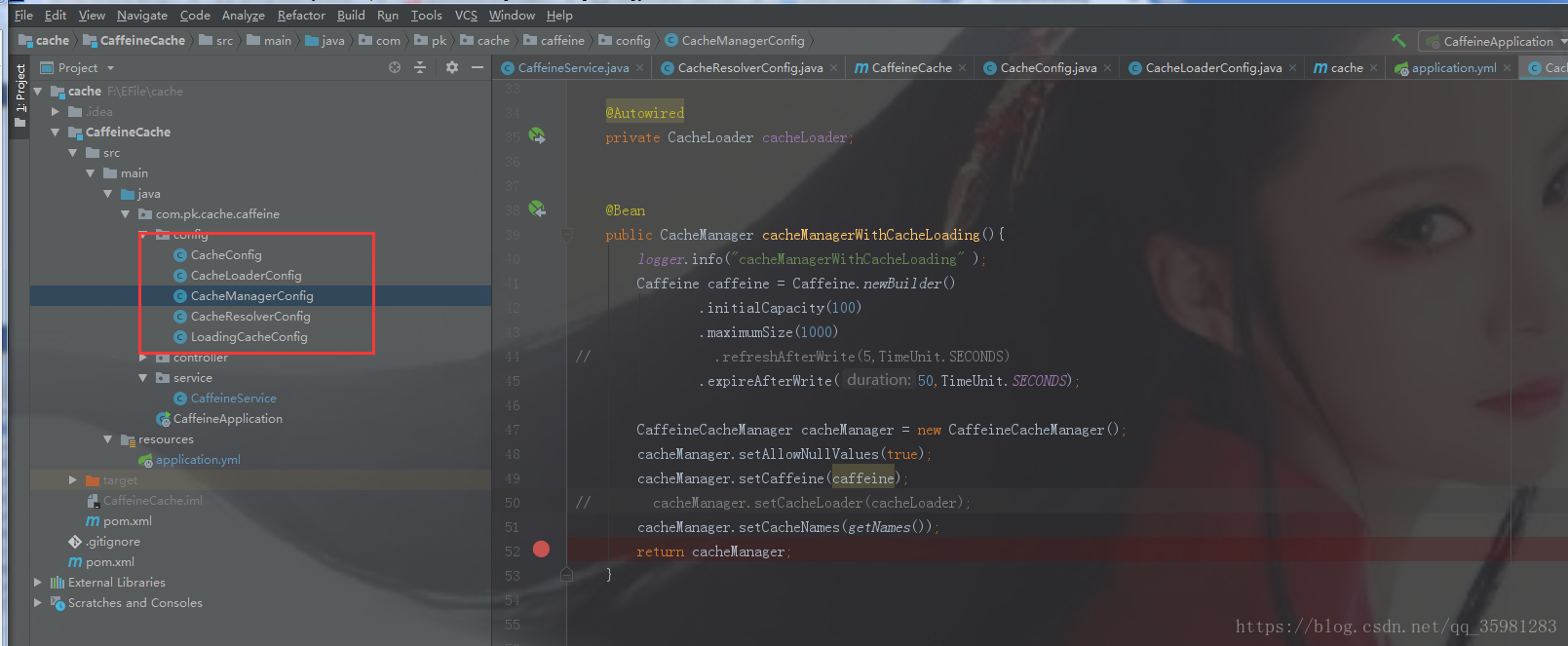The height and width of the screenshot is (646, 1568).
Task: Open the File menu
Action: click(23, 16)
